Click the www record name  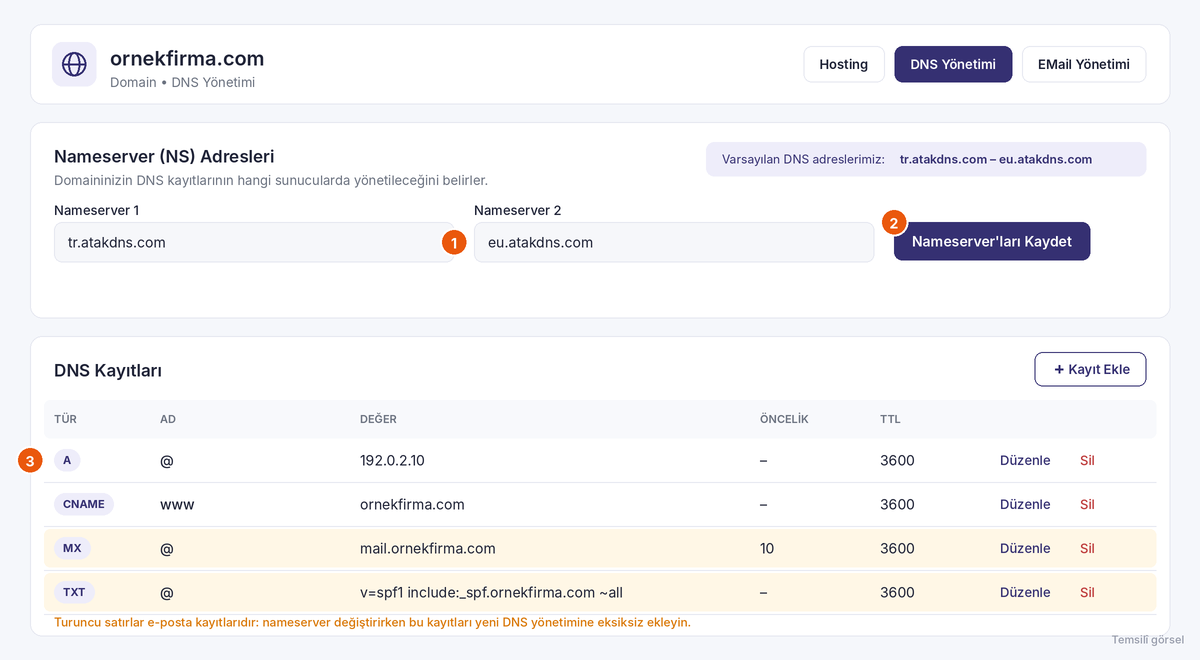click(x=177, y=504)
